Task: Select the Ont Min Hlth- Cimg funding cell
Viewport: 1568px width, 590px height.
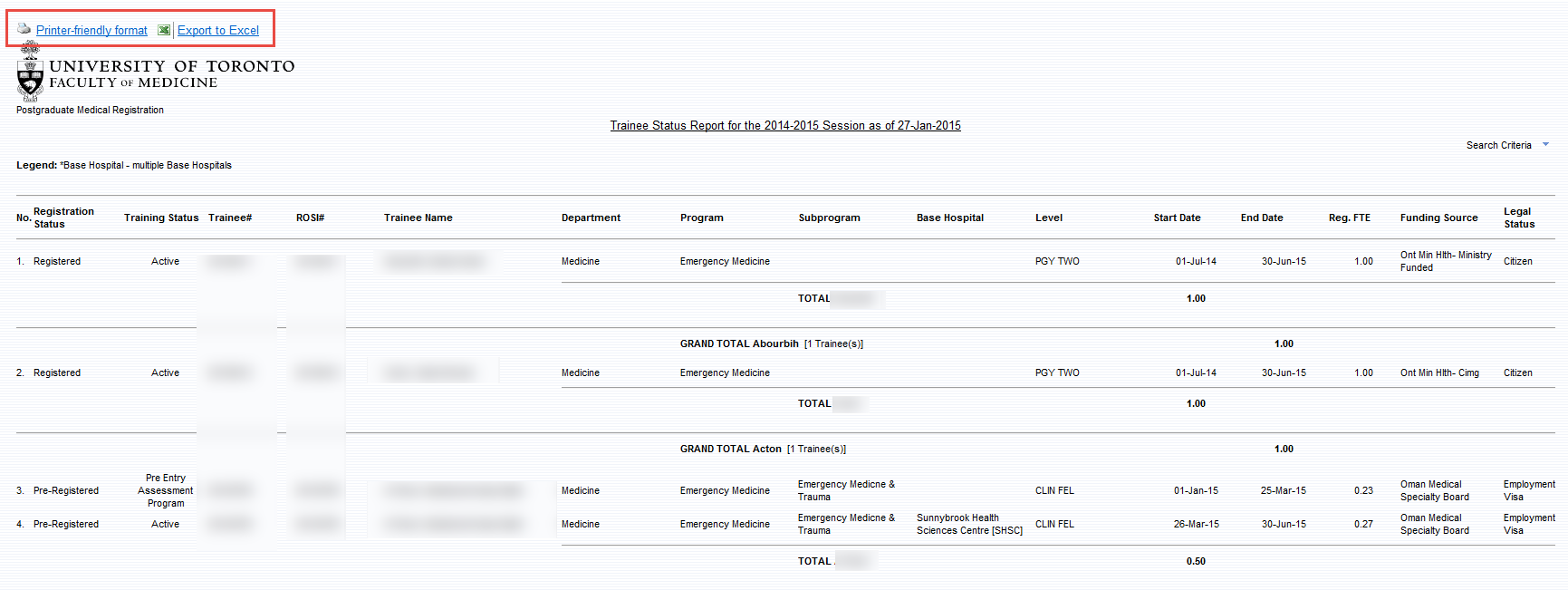Action: (x=1439, y=372)
